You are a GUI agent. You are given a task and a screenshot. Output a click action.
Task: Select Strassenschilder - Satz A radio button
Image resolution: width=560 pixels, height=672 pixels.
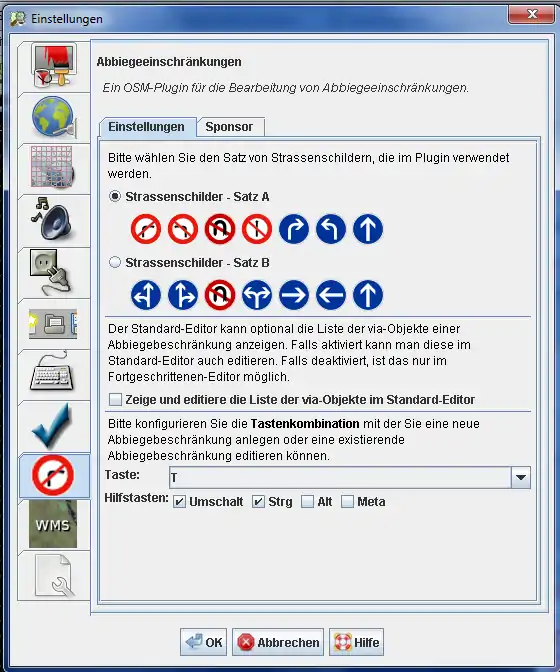click(x=114, y=196)
